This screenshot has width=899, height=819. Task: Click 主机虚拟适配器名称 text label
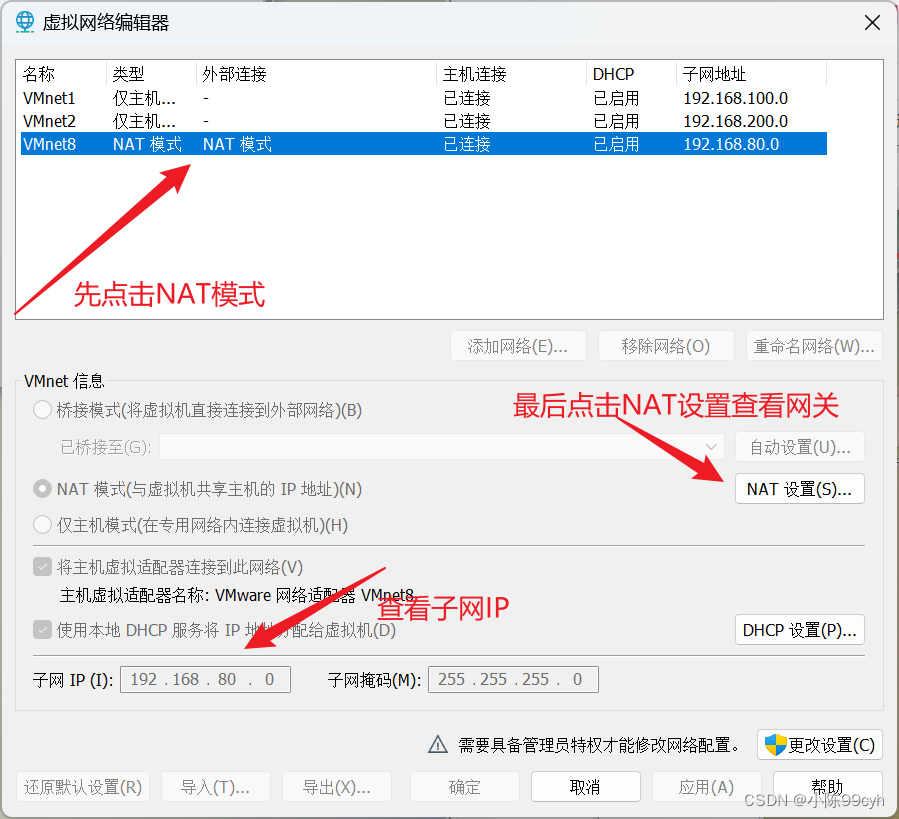pyautogui.click(x=237, y=595)
